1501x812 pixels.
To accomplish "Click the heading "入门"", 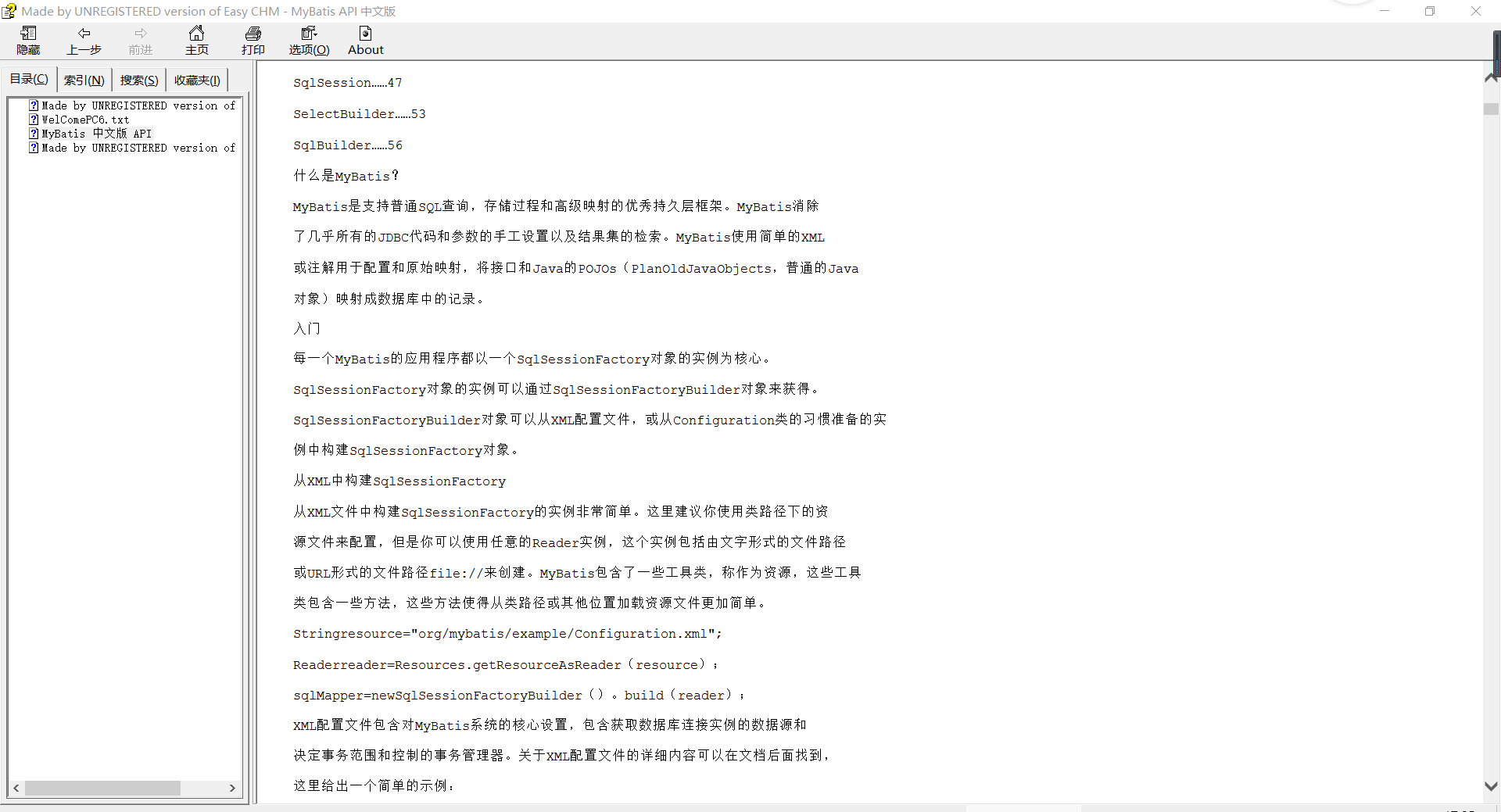I will (306, 328).
